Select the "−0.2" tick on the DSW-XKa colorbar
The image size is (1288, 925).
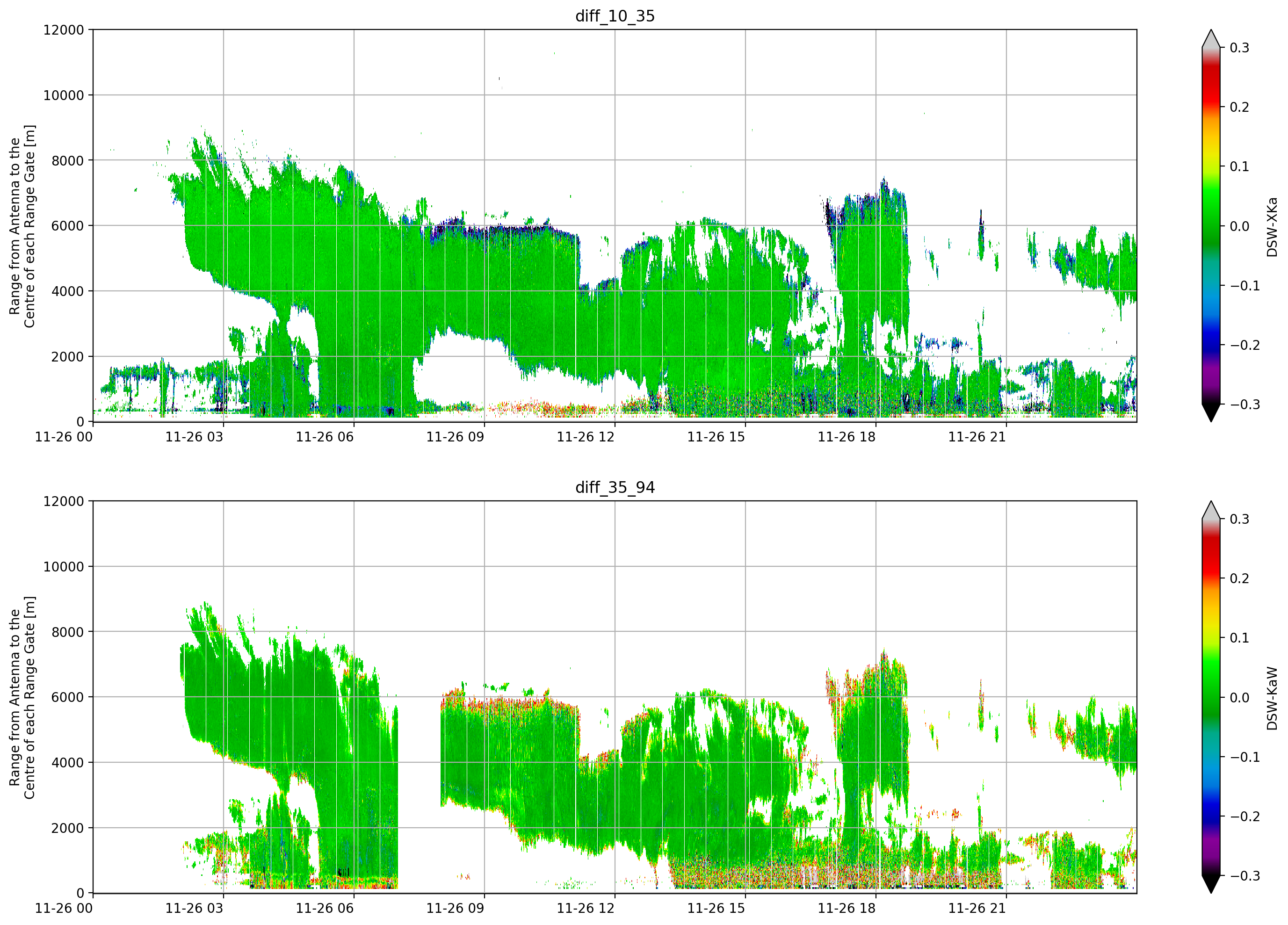[1245, 345]
